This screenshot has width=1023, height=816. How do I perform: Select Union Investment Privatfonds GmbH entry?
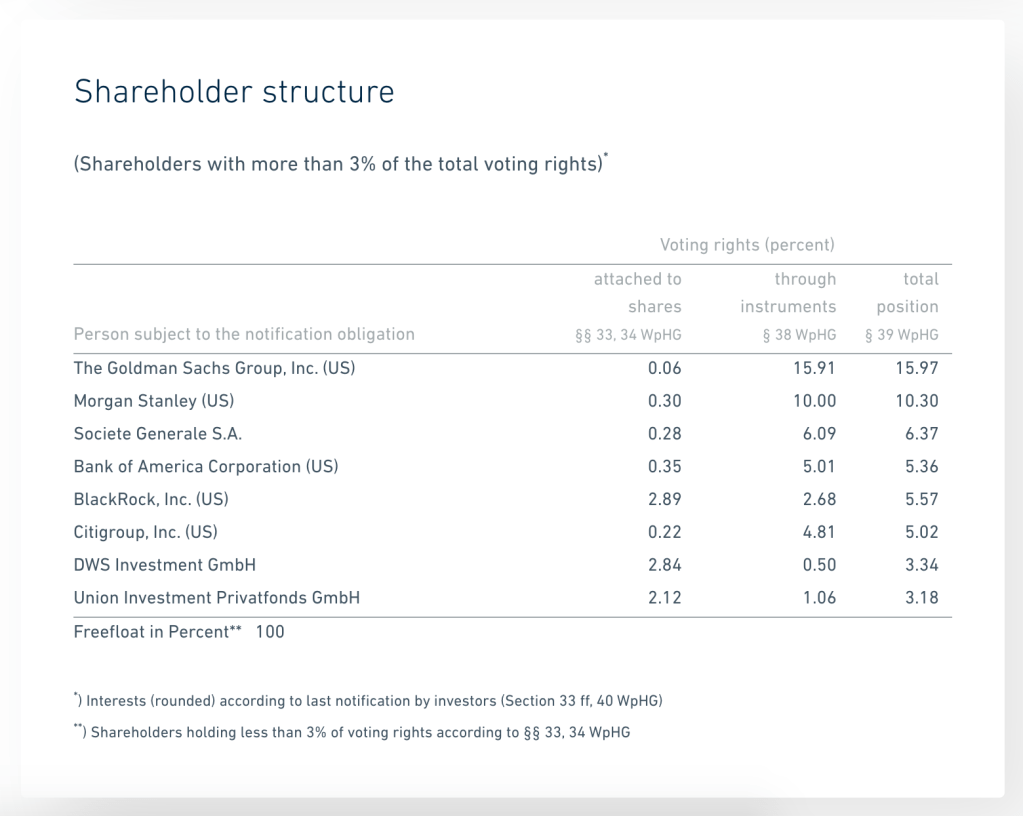(x=217, y=598)
